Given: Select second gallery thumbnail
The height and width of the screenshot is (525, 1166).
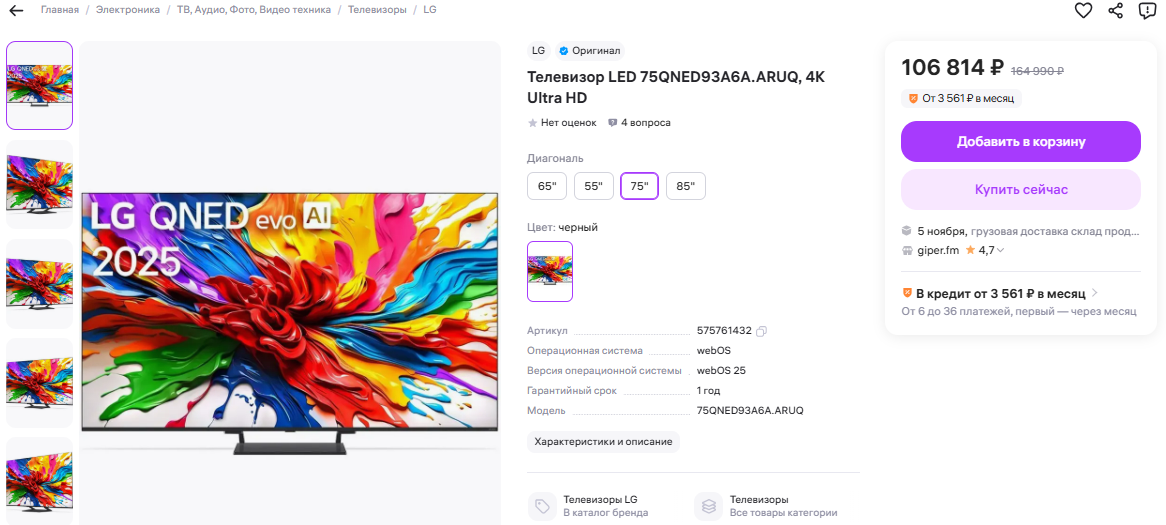Looking at the screenshot, I should tap(39, 184).
